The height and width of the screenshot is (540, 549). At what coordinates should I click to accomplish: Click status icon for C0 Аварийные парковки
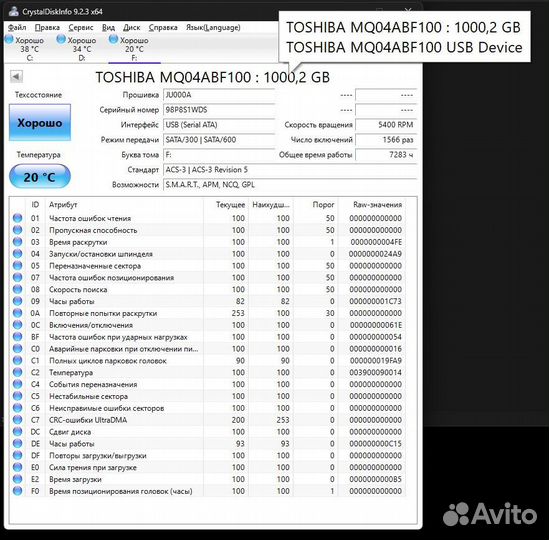point(18,349)
